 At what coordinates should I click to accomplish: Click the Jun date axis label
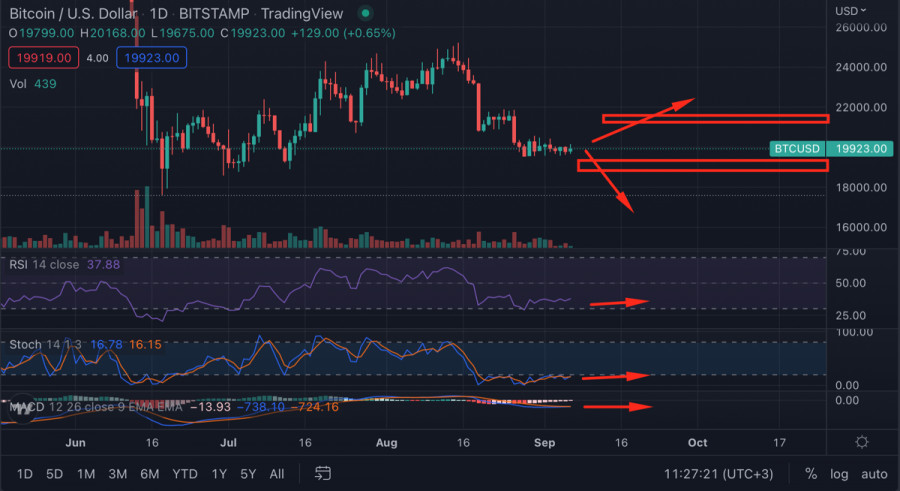point(75,442)
